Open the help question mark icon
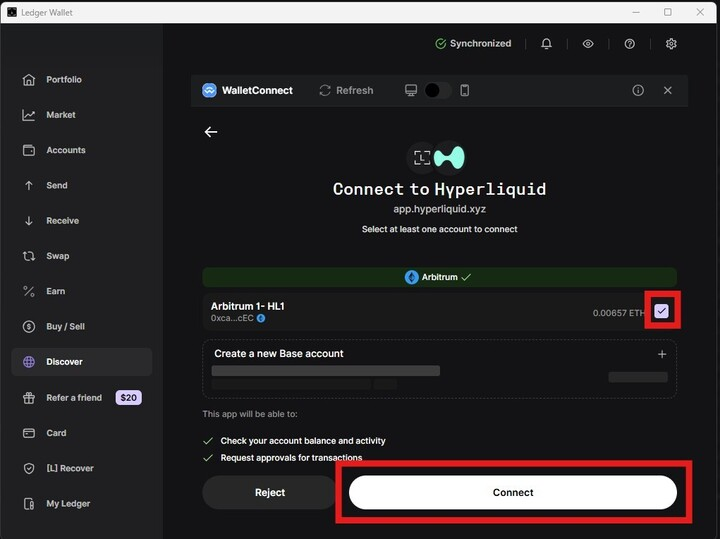This screenshot has height=539, width=720. click(x=630, y=44)
